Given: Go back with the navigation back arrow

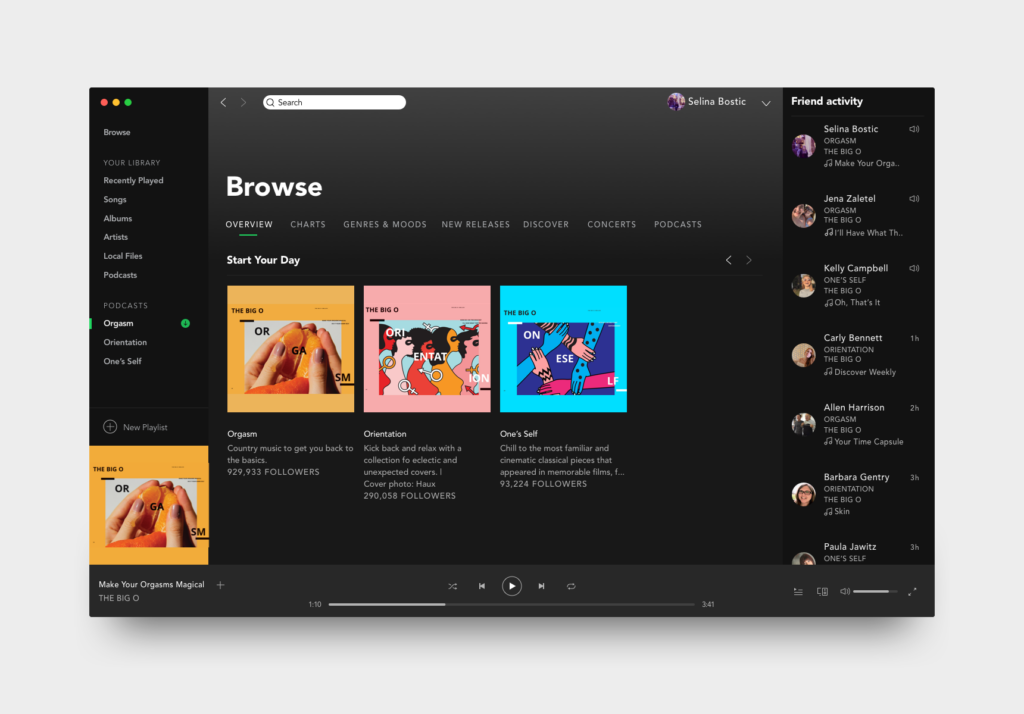Looking at the screenshot, I should [223, 102].
